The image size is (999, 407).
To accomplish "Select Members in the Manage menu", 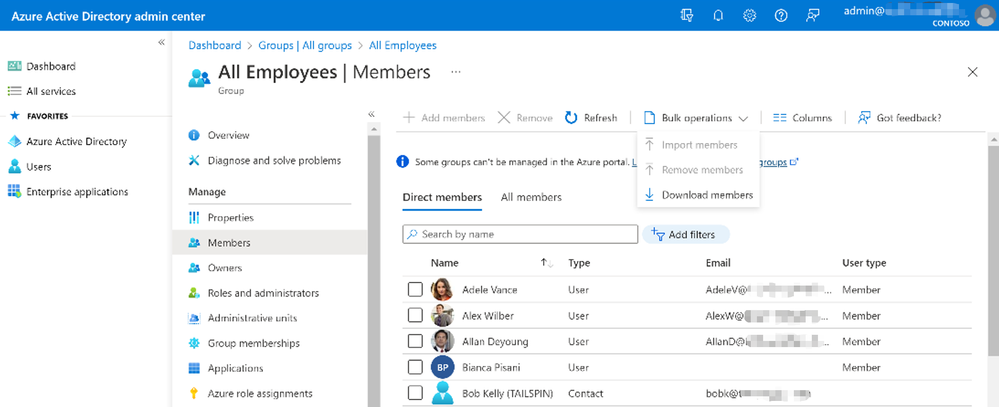I will pos(270,243).
